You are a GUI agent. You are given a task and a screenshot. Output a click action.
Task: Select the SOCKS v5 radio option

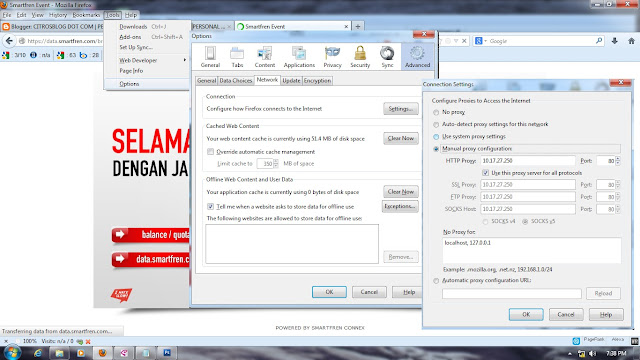525,222
